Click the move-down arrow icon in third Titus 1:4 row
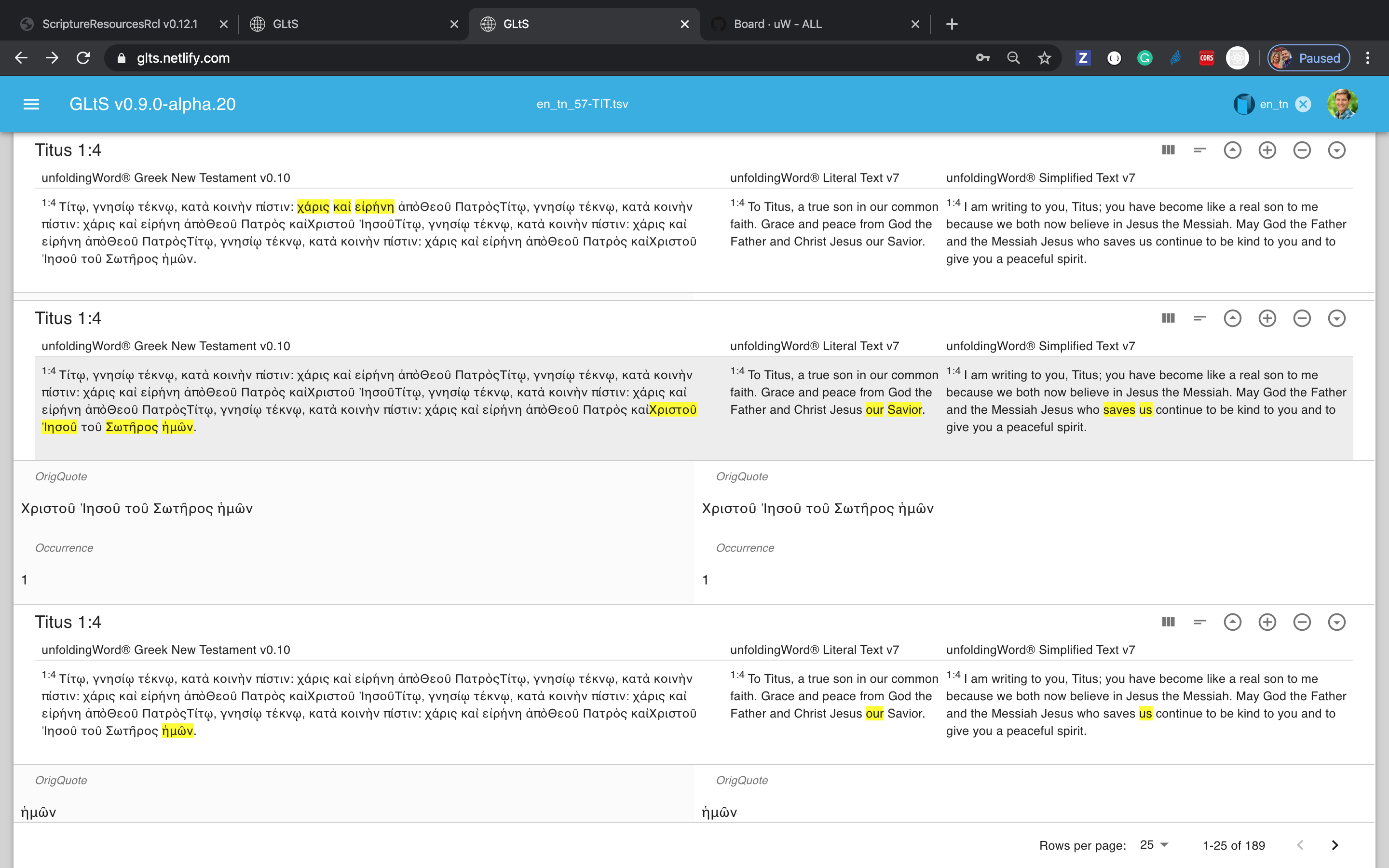The width and height of the screenshot is (1389, 868). (x=1337, y=622)
